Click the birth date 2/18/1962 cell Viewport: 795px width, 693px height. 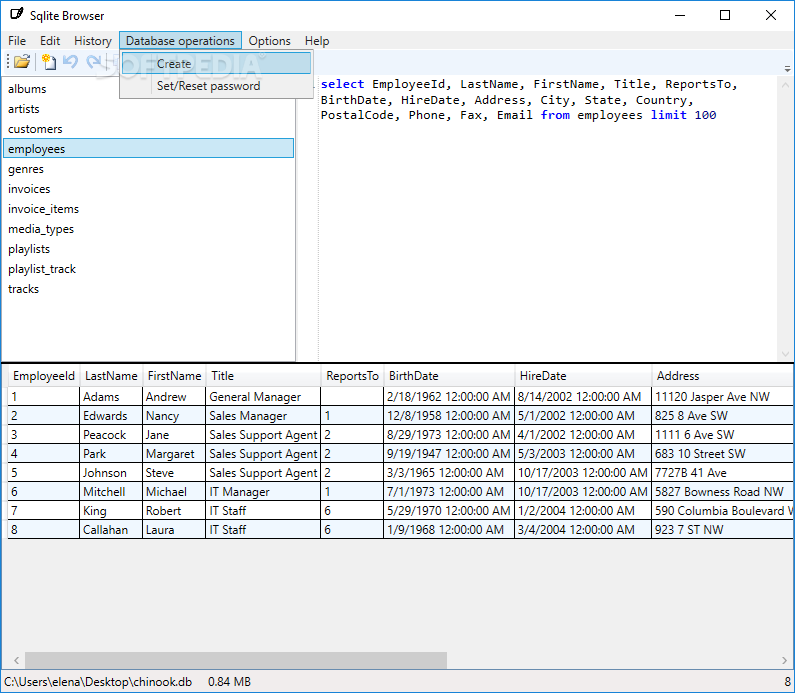click(x=449, y=396)
